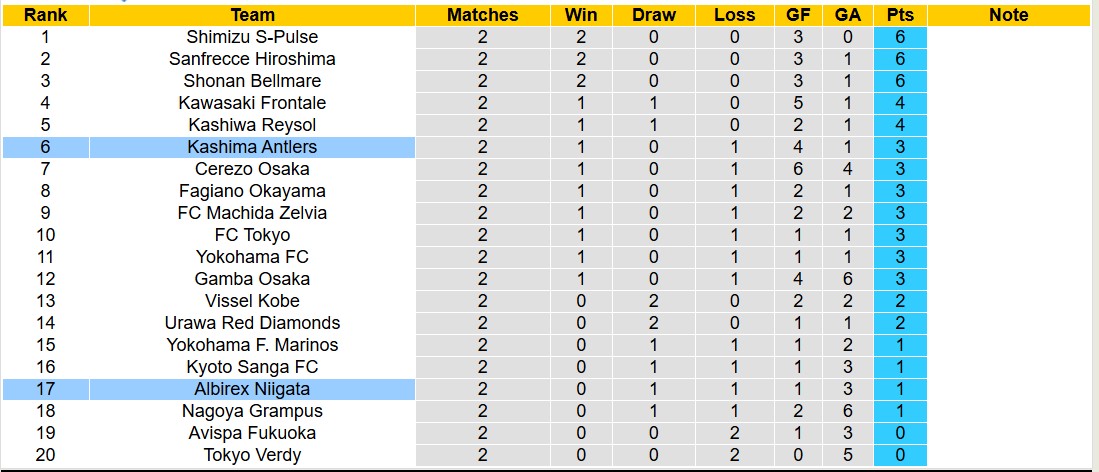The width and height of the screenshot is (1099, 472).
Task: Open Kawasaki Frontale team entry
Action: [252, 103]
